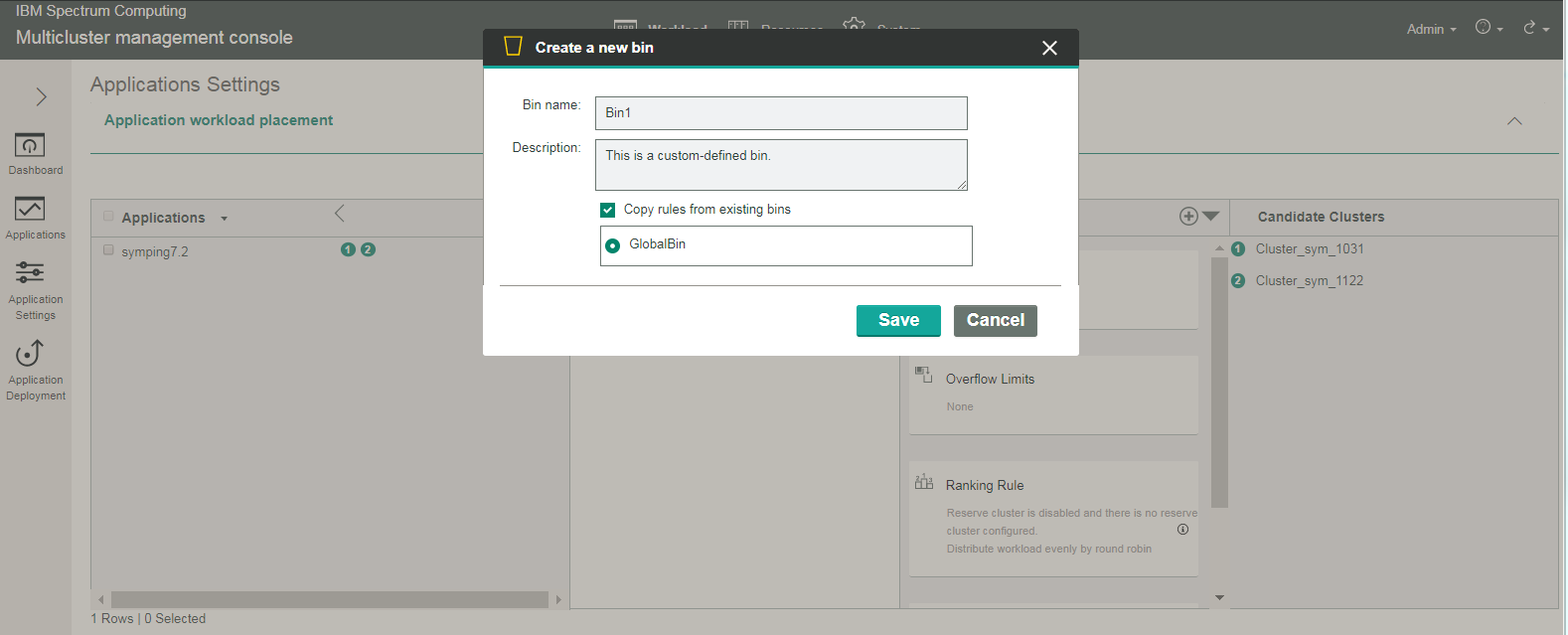
Task: Click the rules panel vertical scrollbar thumb
Action: coord(1219,383)
